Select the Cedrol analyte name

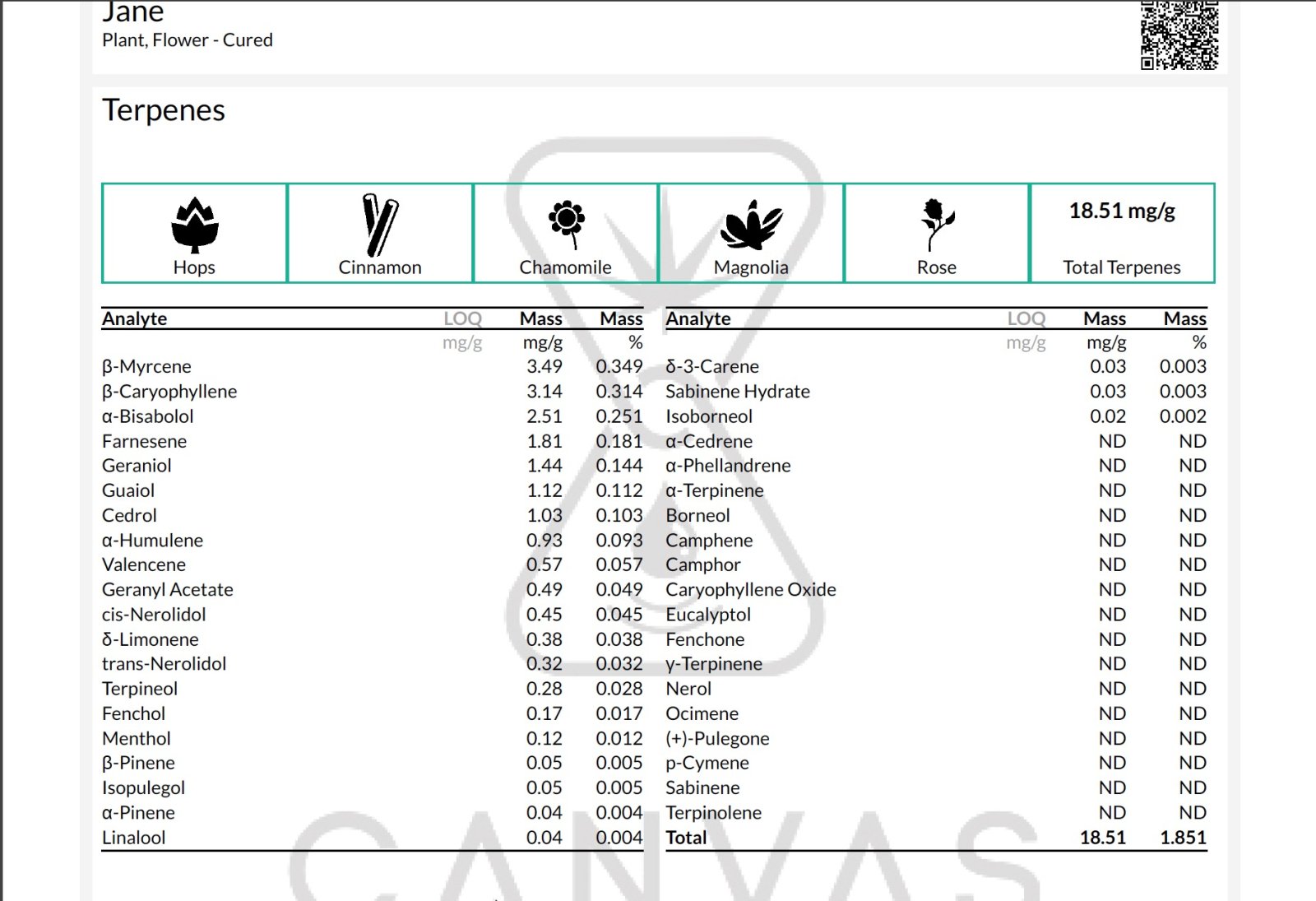[129, 515]
